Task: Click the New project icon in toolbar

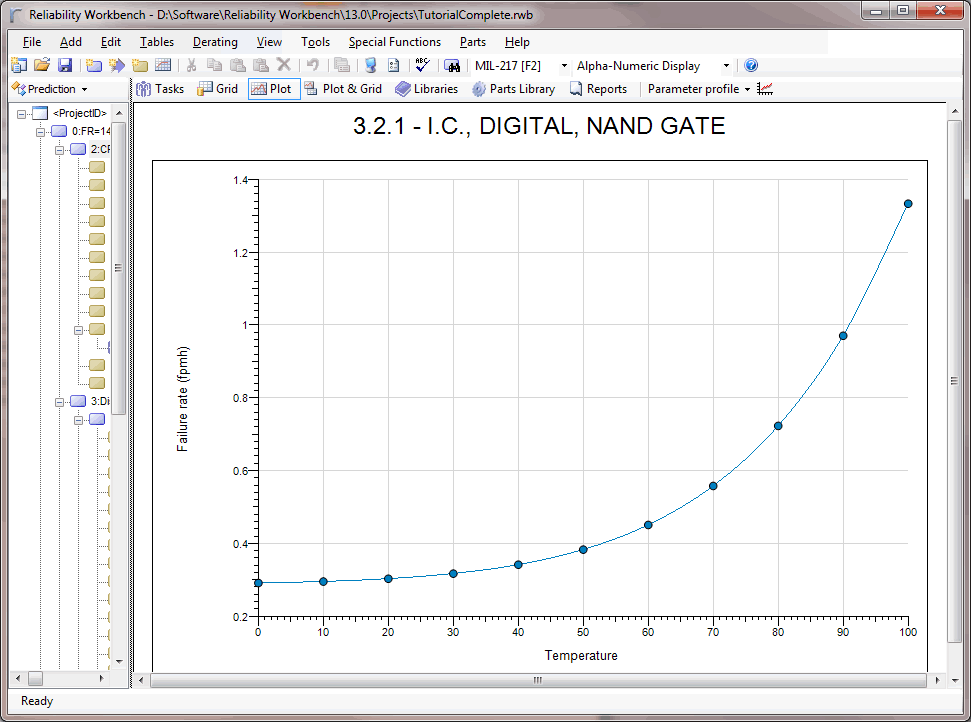Action: point(19,66)
